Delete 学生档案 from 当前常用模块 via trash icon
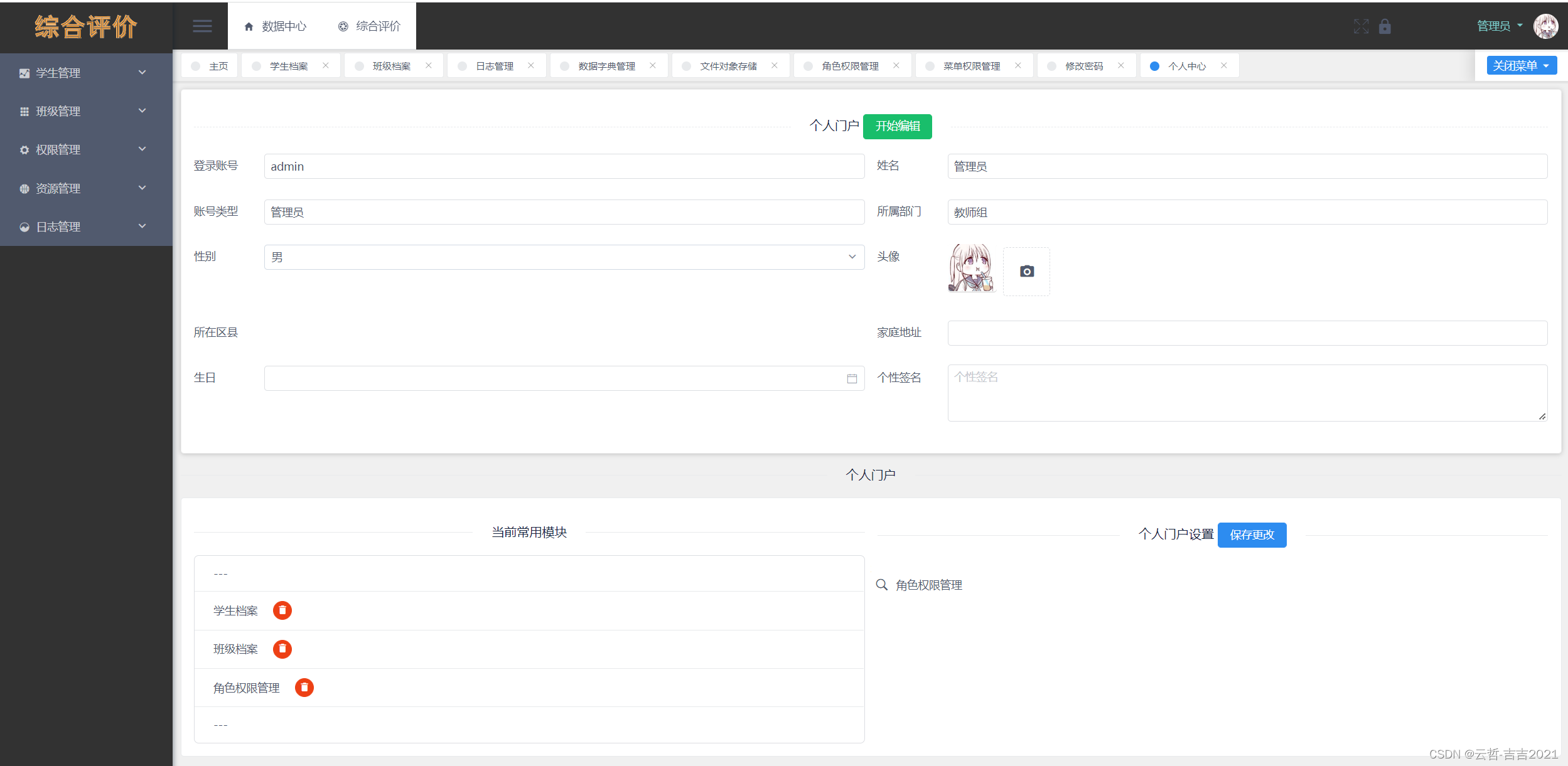Viewport: 1568px width, 766px height. [x=282, y=610]
